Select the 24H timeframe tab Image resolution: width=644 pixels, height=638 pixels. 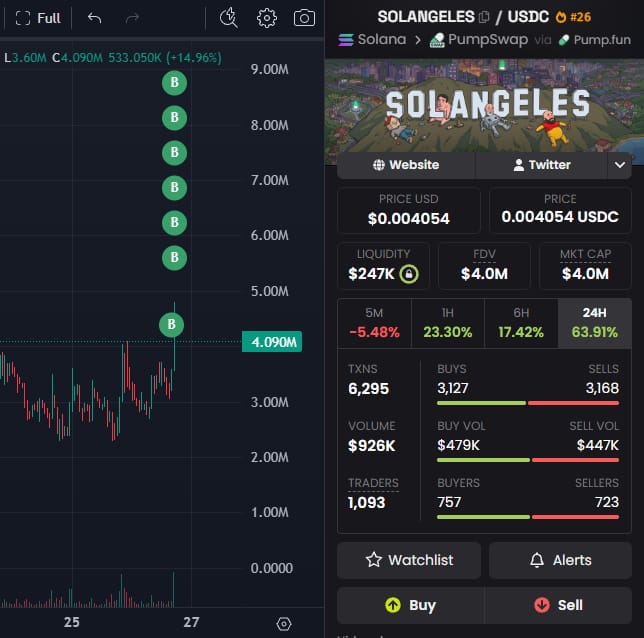tap(594, 323)
